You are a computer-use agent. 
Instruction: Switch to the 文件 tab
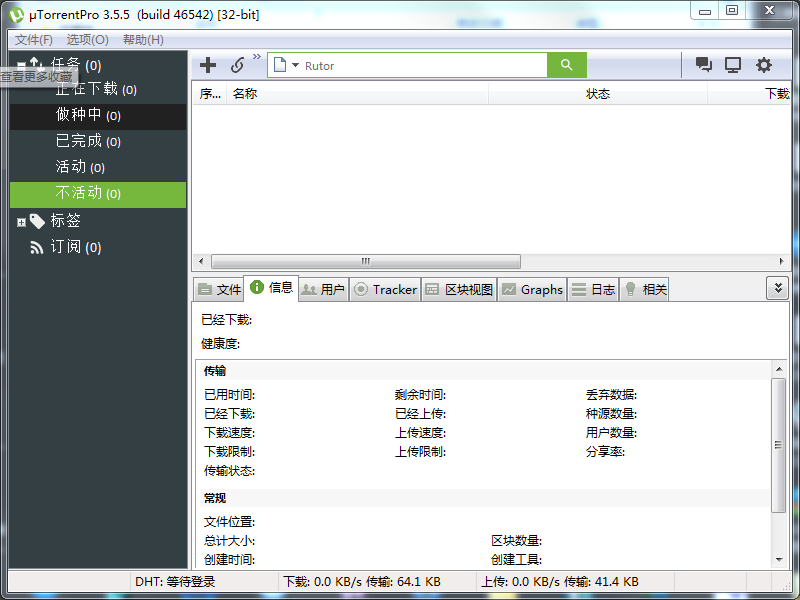pyautogui.click(x=219, y=290)
